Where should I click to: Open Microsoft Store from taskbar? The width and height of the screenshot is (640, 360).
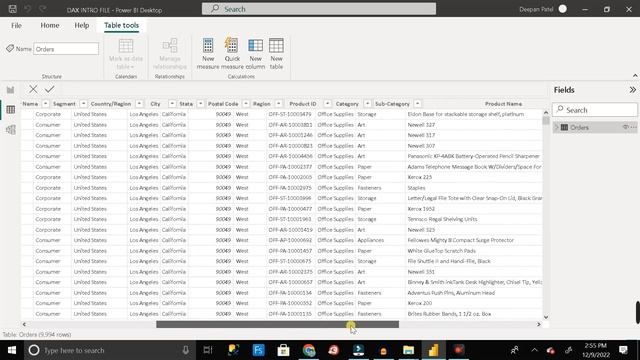click(283, 350)
